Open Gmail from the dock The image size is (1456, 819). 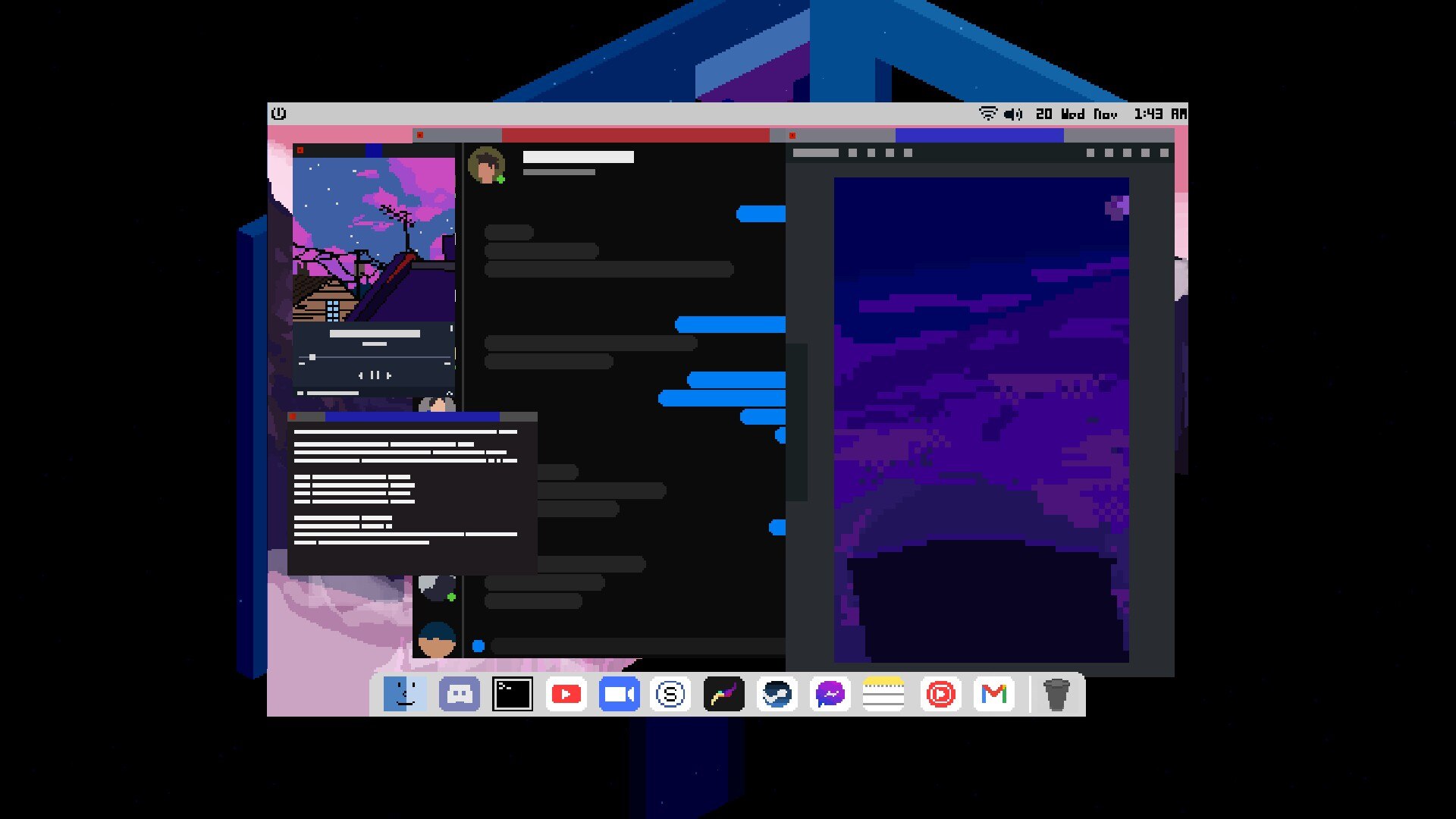(x=993, y=694)
